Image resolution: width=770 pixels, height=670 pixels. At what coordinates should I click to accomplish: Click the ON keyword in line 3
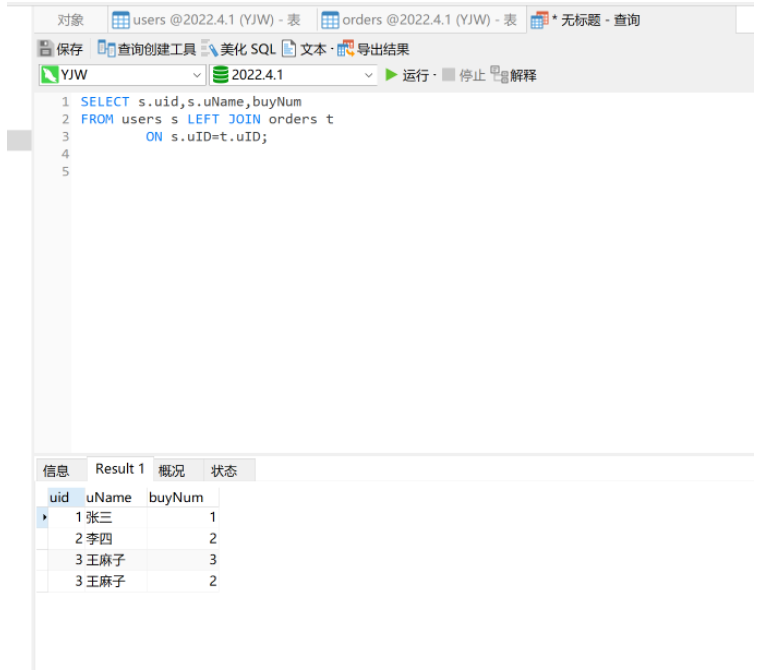point(154,137)
